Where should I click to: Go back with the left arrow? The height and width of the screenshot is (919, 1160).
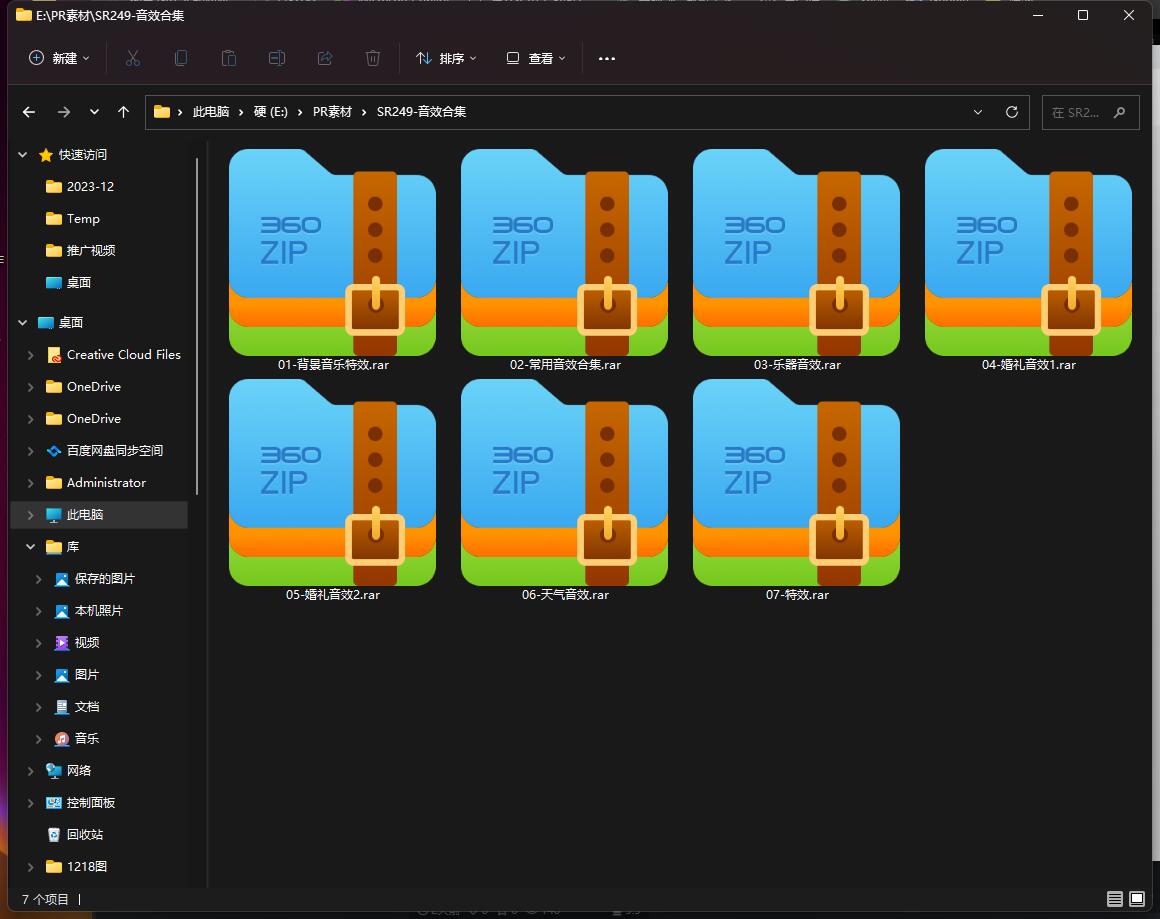click(x=29, y=112)
